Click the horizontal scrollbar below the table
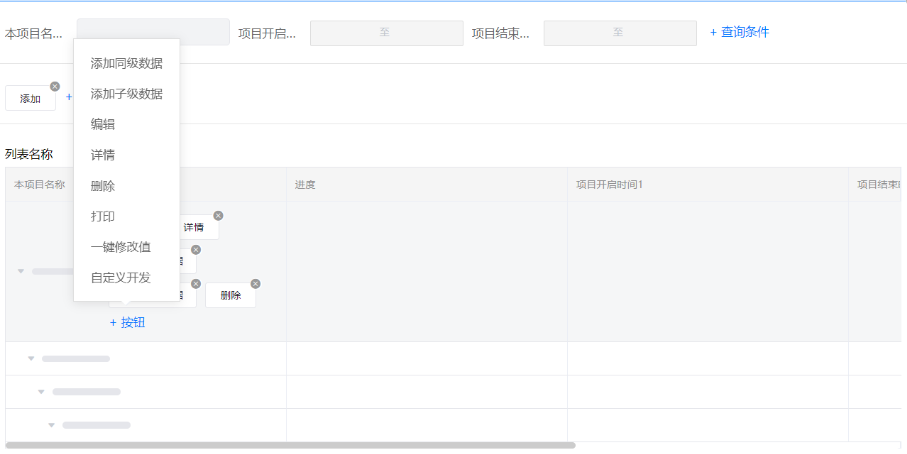 click(290, 445)
